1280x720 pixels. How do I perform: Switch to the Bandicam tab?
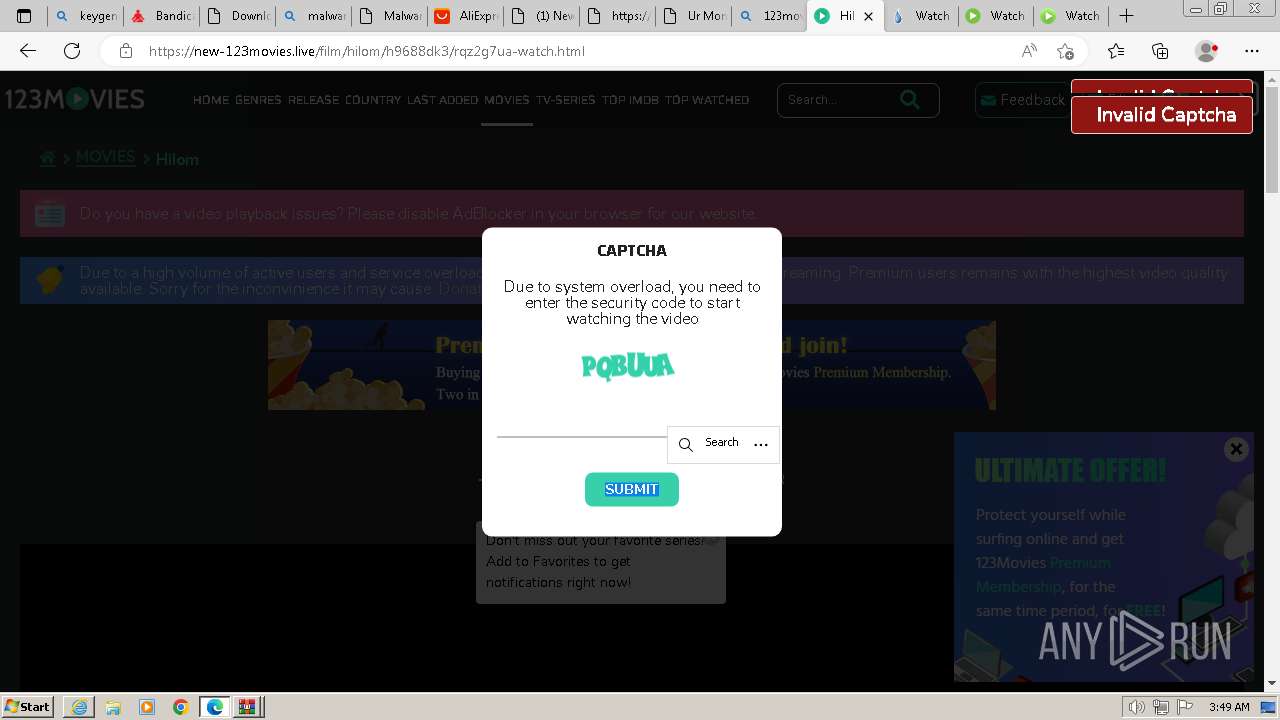coord(161,16)
